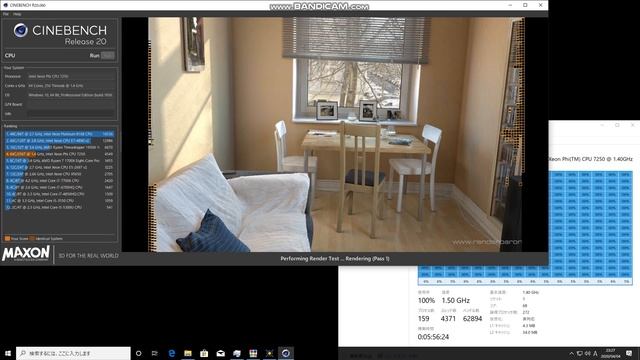Open Cortana circle icon on taskbar
Viewport: 640px width, 360px height.
[x=138, y=353]
